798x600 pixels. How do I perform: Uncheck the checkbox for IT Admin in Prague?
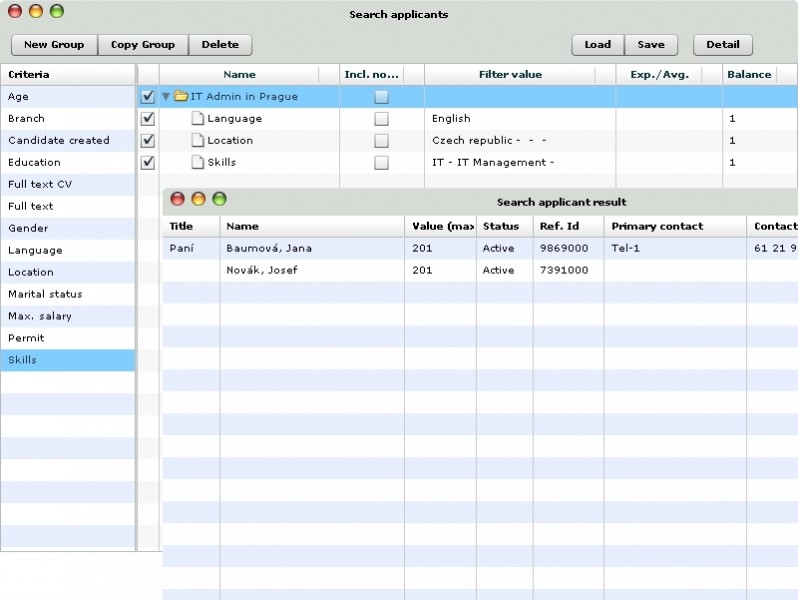(148, 97)
